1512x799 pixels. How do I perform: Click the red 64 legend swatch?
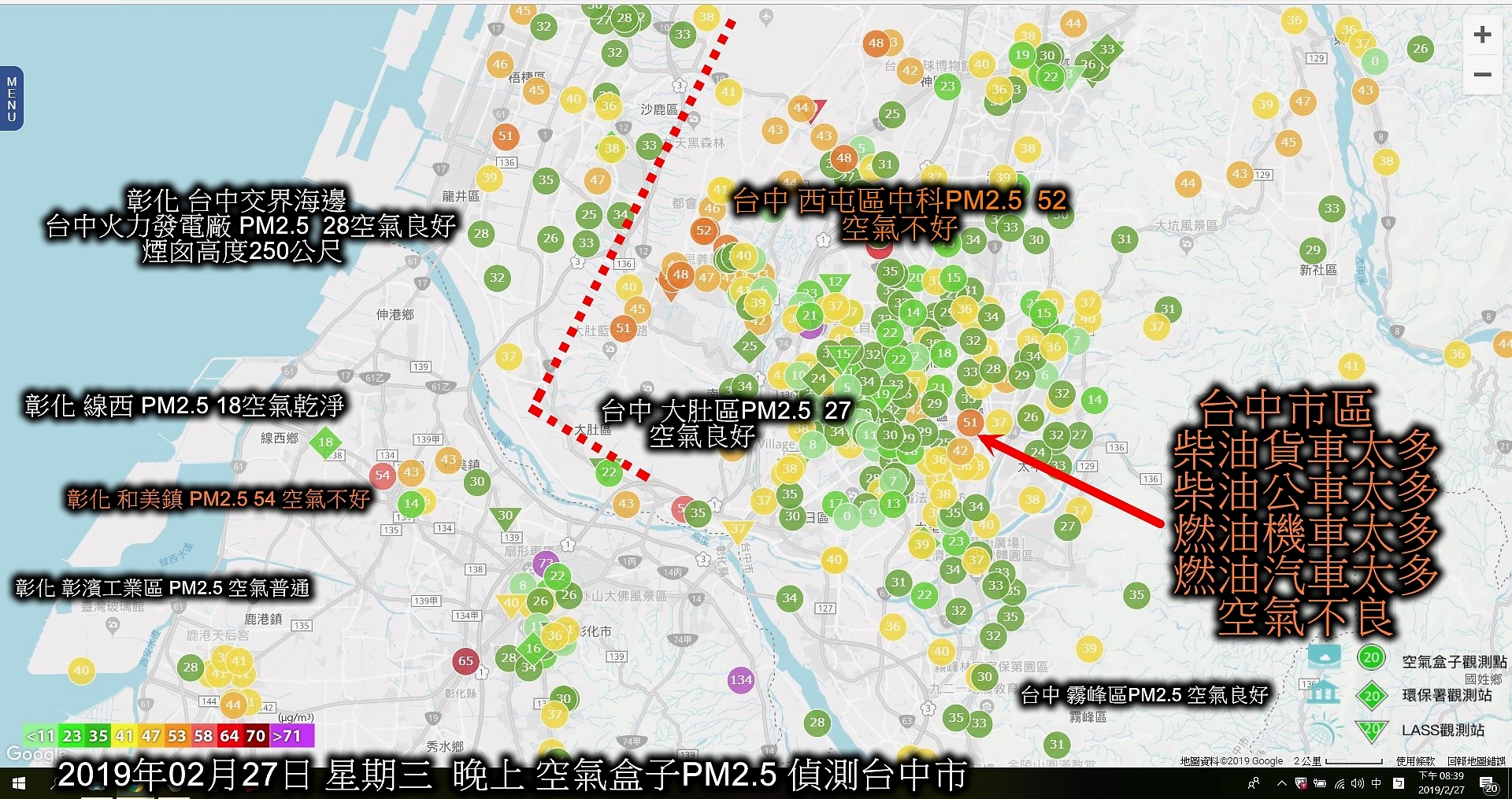click(229, 736)
